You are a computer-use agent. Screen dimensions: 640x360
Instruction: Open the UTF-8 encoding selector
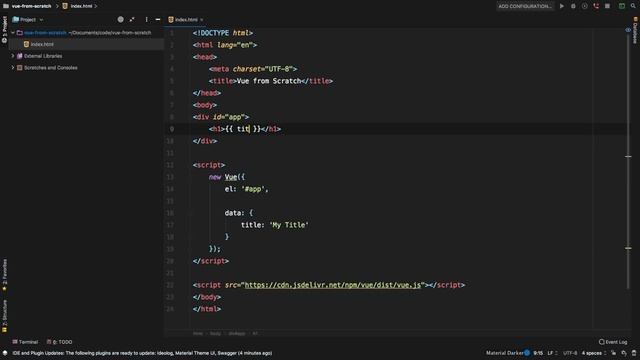pyautogui.click(x=570, y=353)
